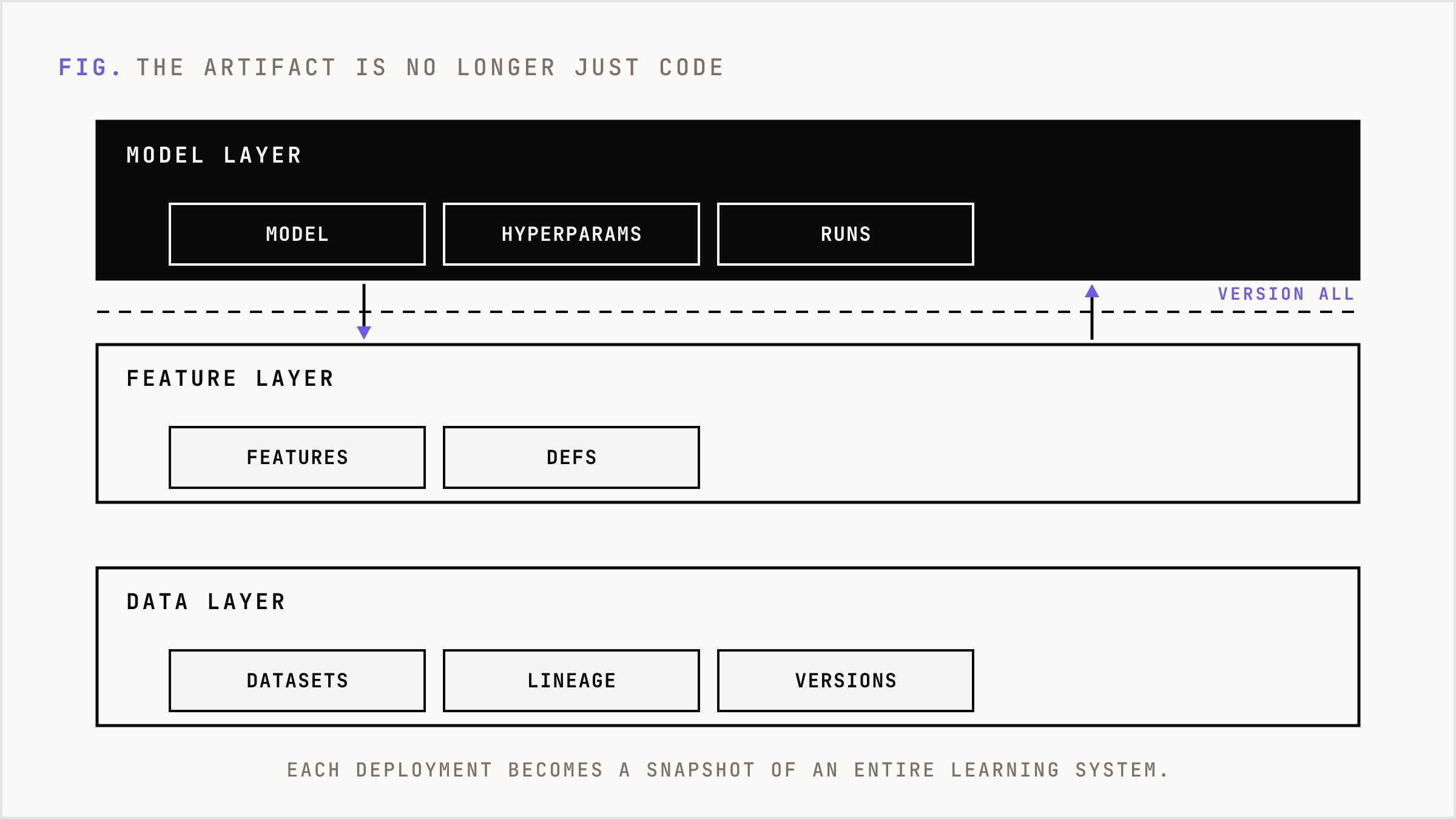Click the purple FIG. label
The image size is (1456, 819).
click(x=89, y=67)
